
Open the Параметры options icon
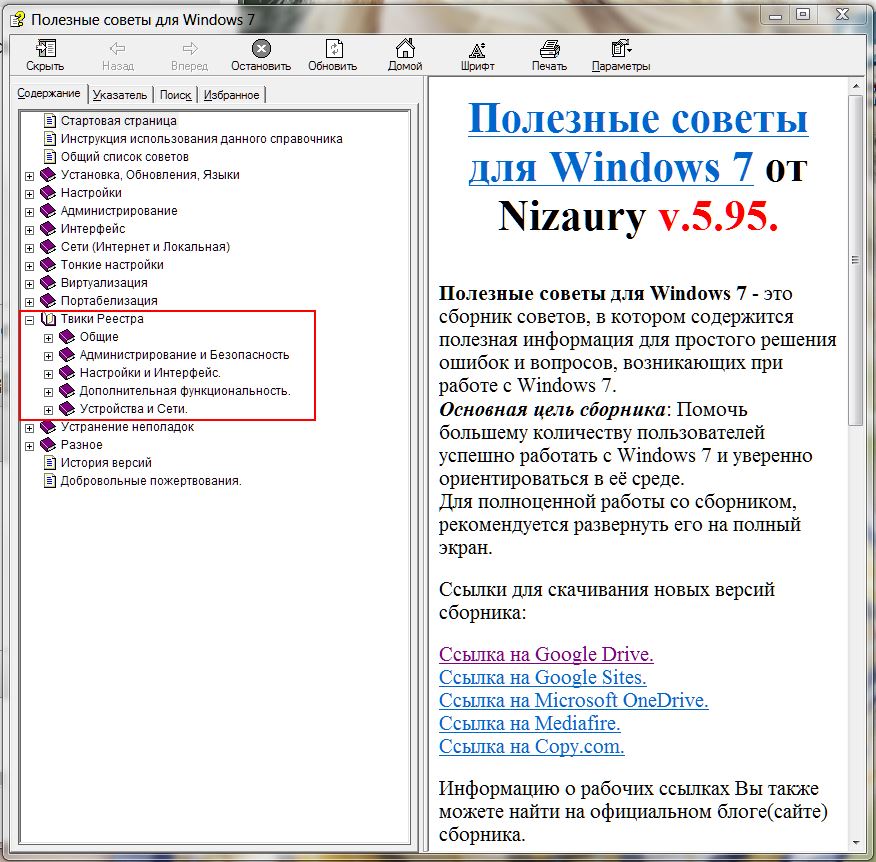621,49
